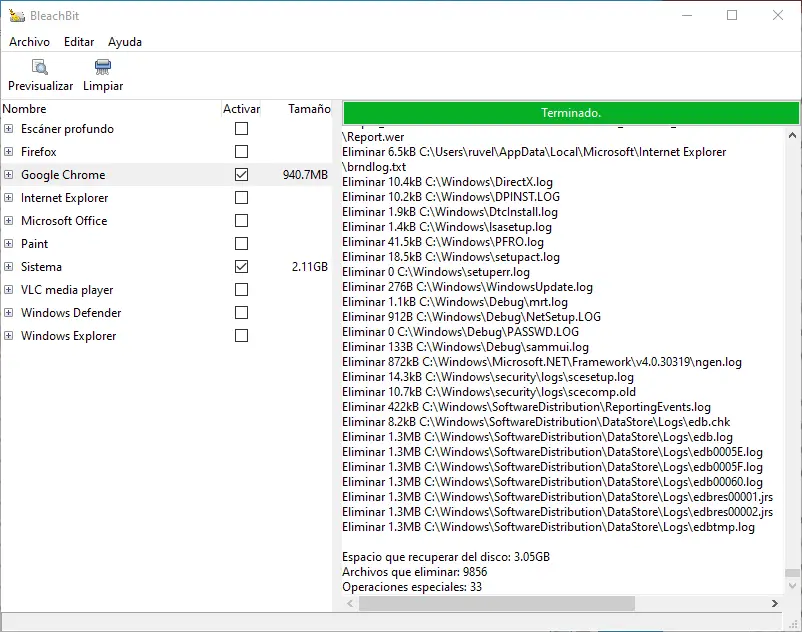The image size is (802, 632).
Task: Click the 'Operaciones especiales: 33' line
Action: click(x=412, y=586)
